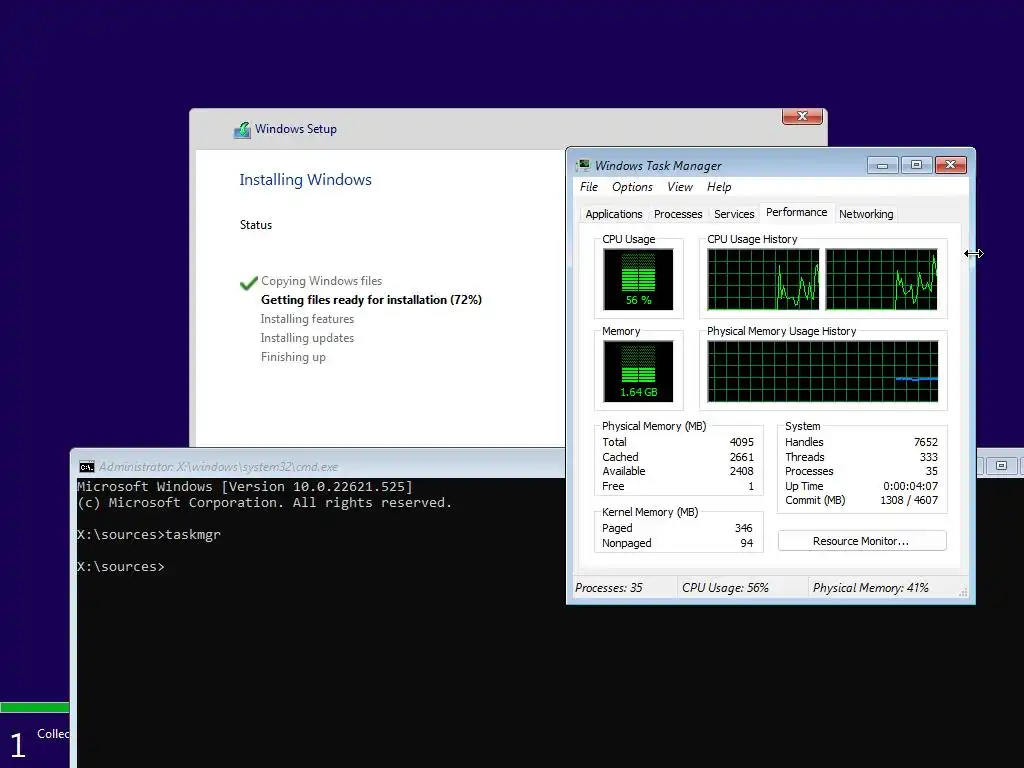The width and height of the screenshot is (1024, 768).
Task: Click the green checkmark beside Copying Windows files
Action: pyautogui.click(x=249, y=283)
